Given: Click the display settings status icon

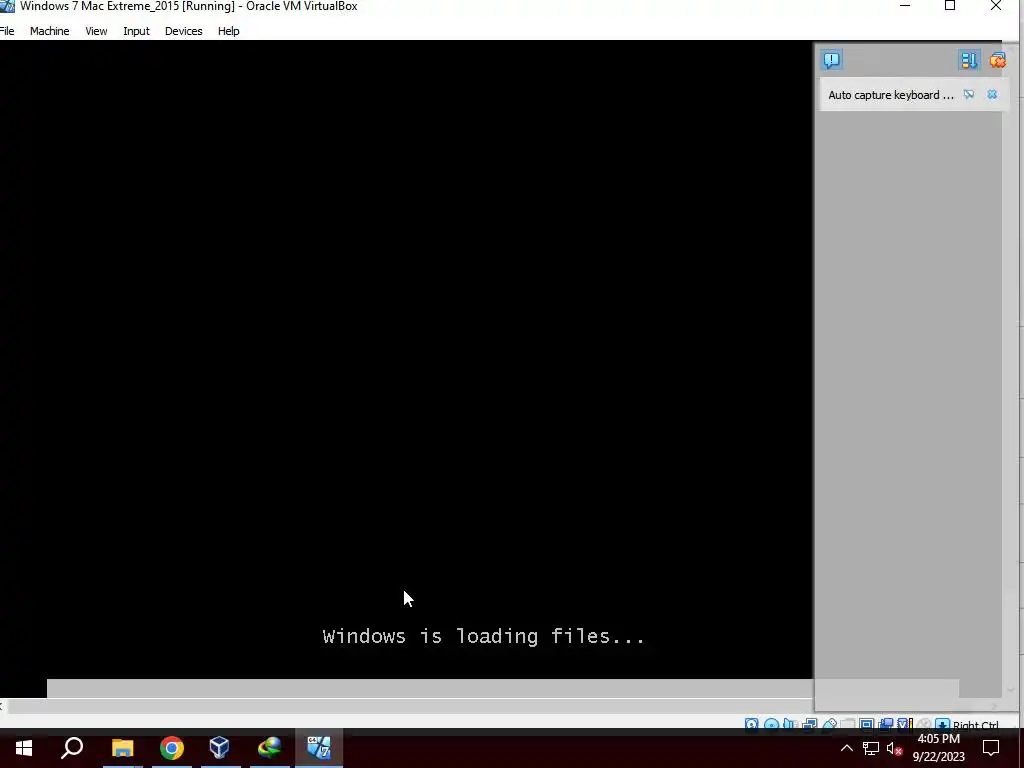Looking at the screenshot, I should point(867,724).
